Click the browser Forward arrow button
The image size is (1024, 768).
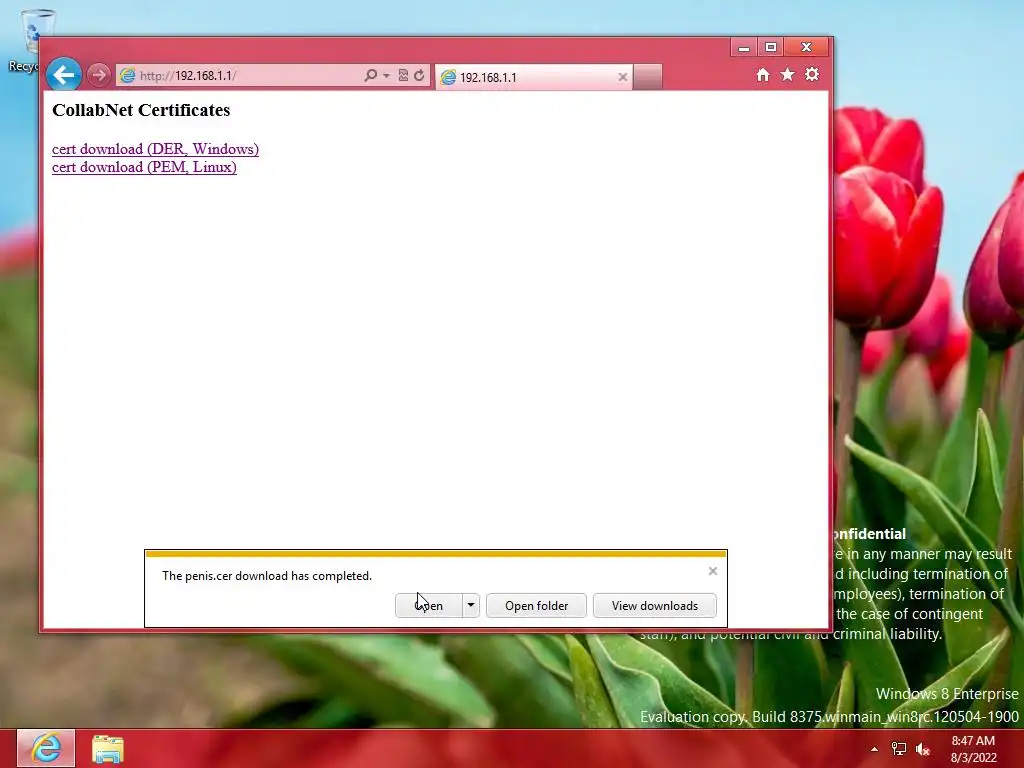point(99,75)
